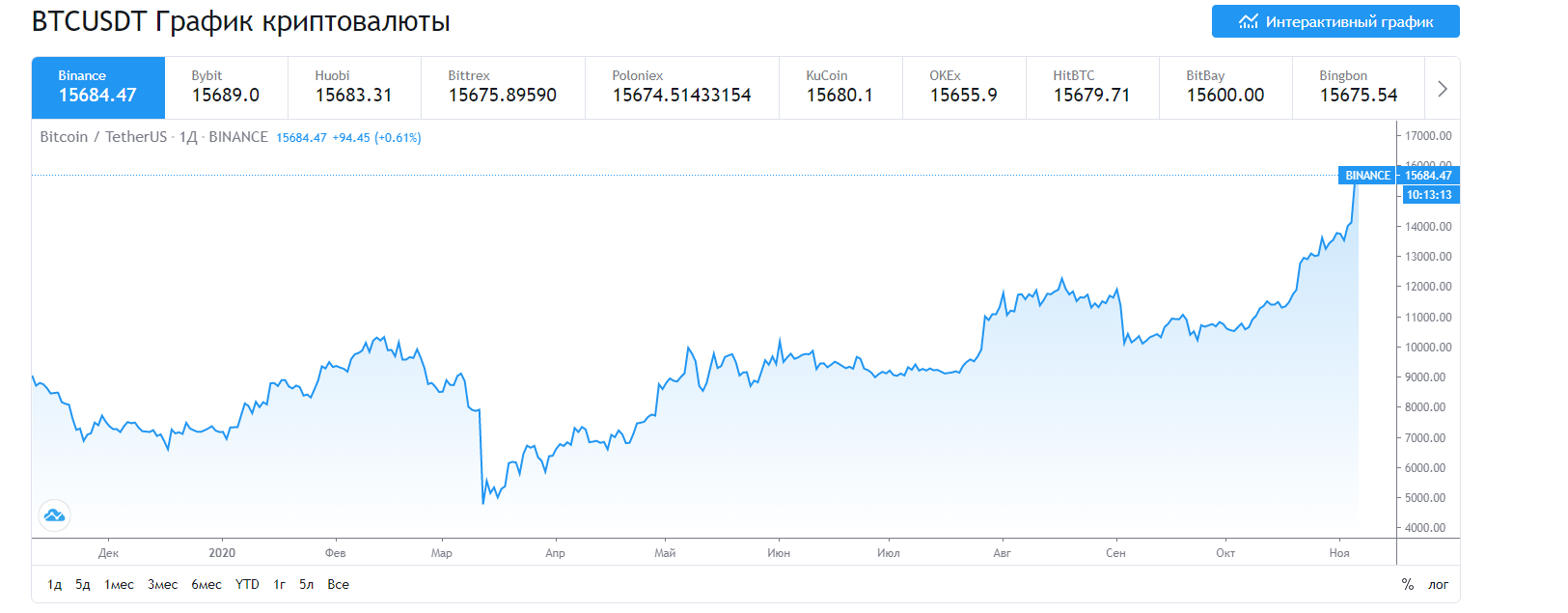Show more exchanges with right chevron arrow

point(1443,89)
